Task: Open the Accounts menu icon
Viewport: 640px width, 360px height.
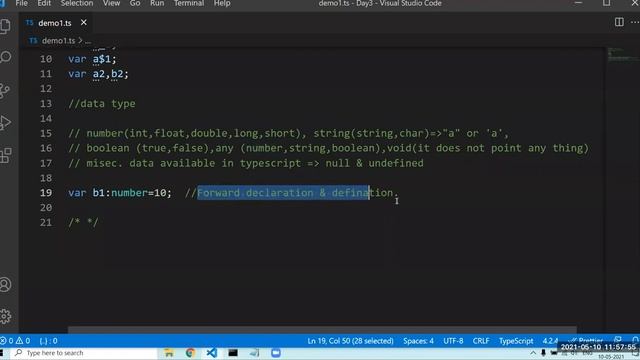Action: [5, 284]
